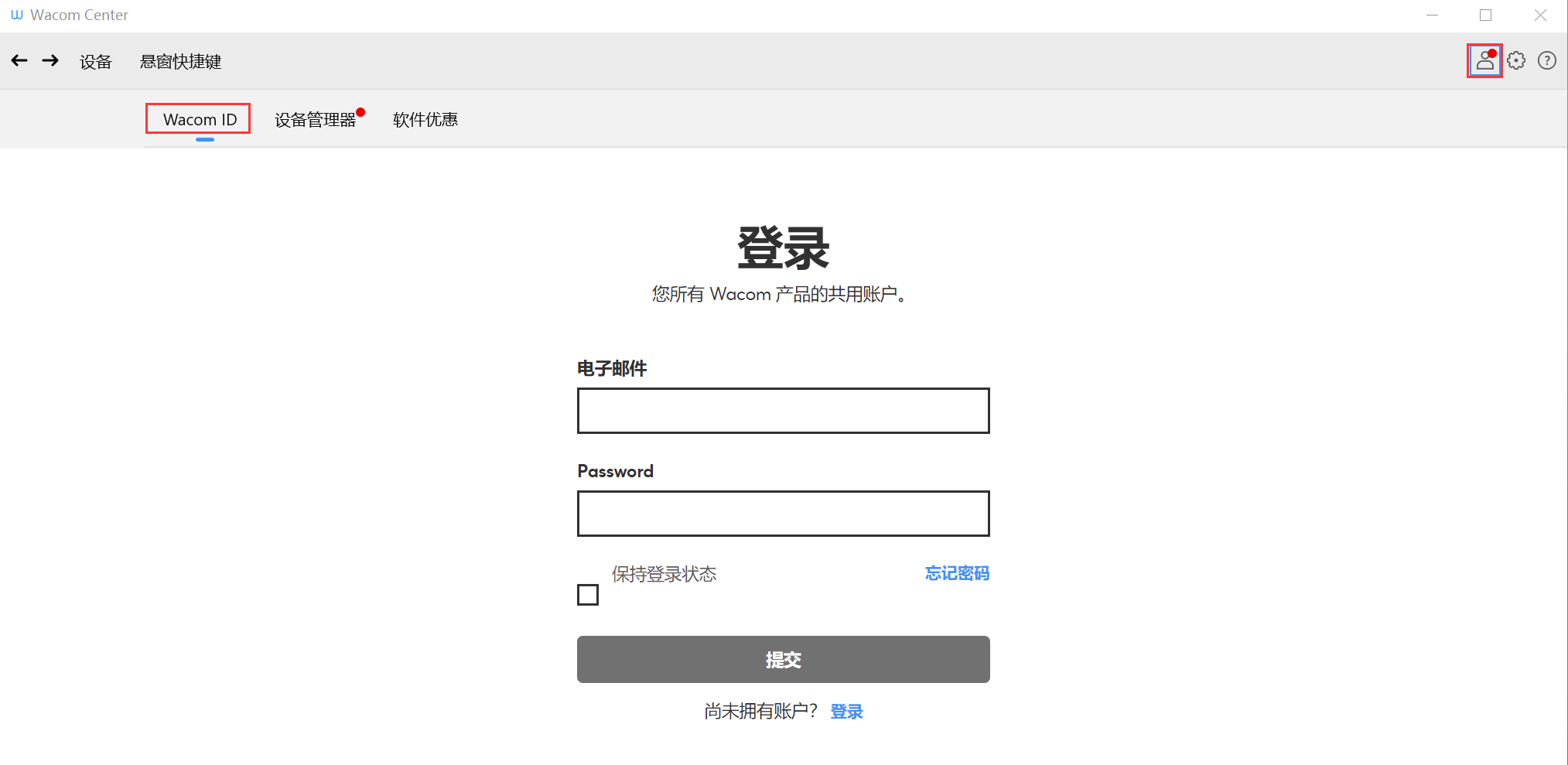Click the 提交 button
1568x765 pixels.
tap(783, 659)
